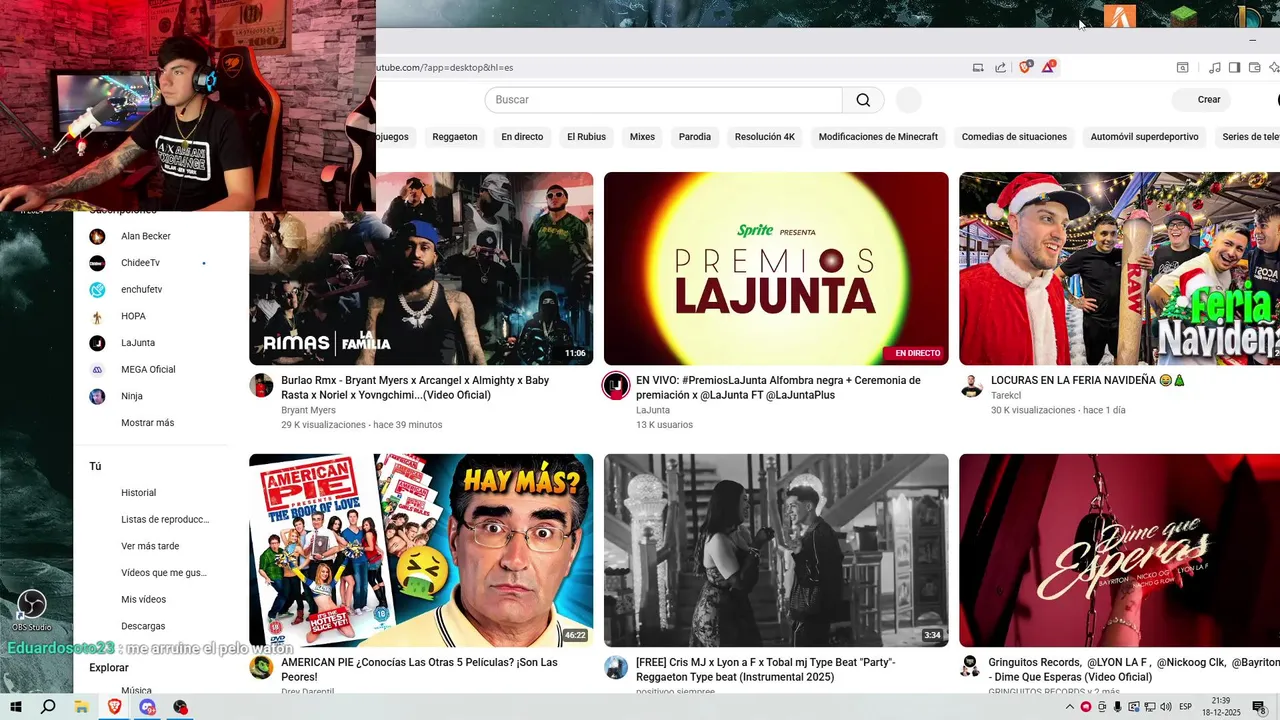The image size is (1280, 720).
Task: Open title LOCURAS EN LA FERIA NAVIDEÑA
Action: [x=1088, y=381]
